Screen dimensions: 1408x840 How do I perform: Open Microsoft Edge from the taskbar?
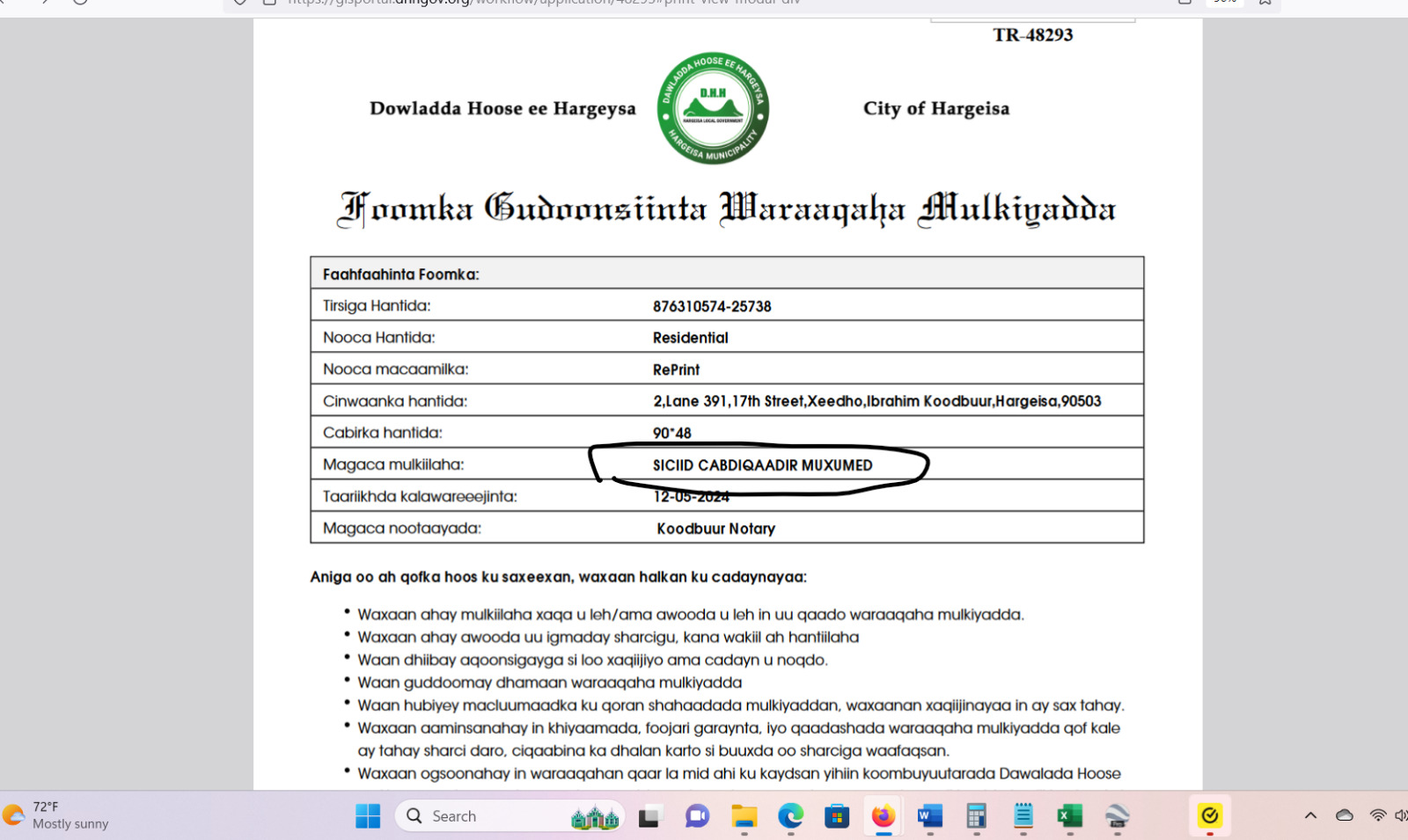[791, 816]
